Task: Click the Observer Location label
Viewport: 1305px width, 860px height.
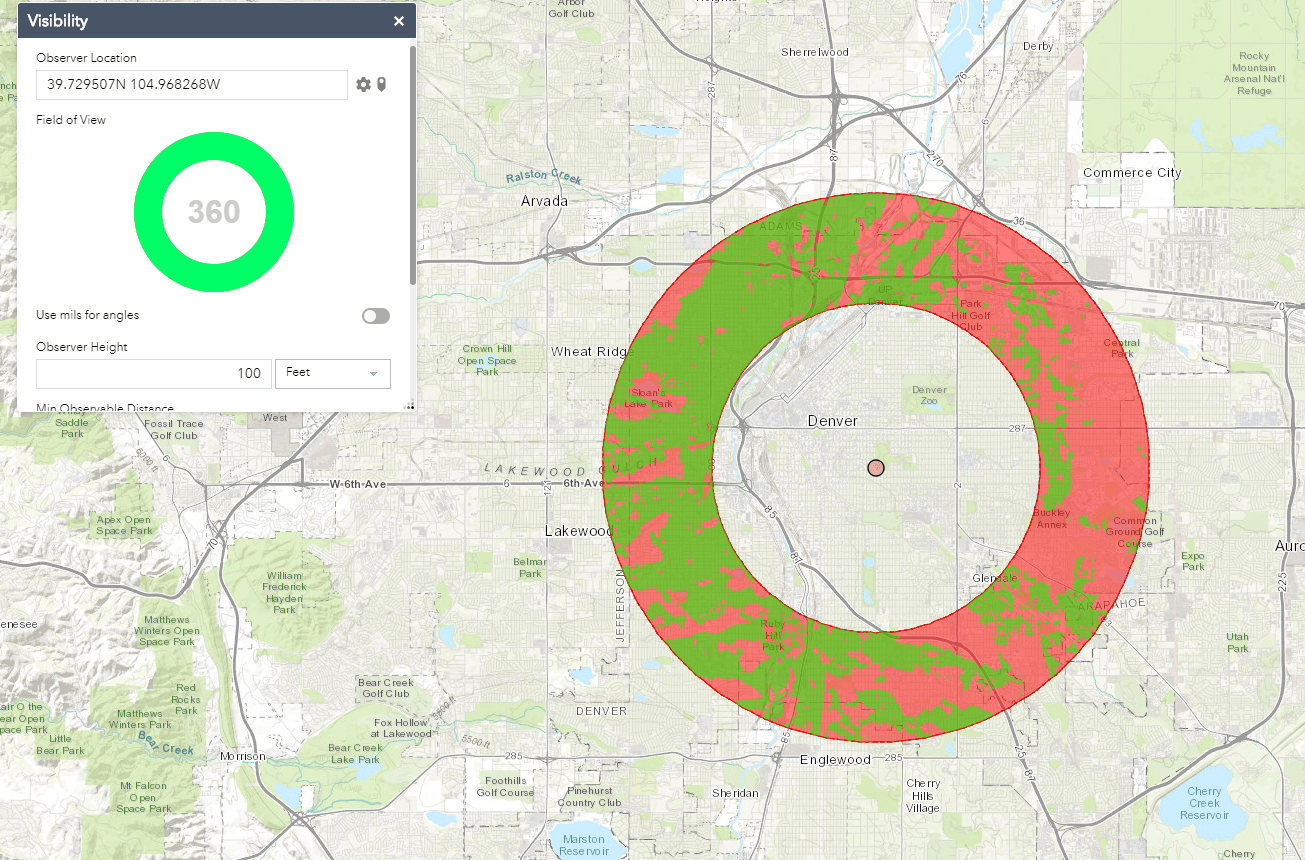Action: 86,58
